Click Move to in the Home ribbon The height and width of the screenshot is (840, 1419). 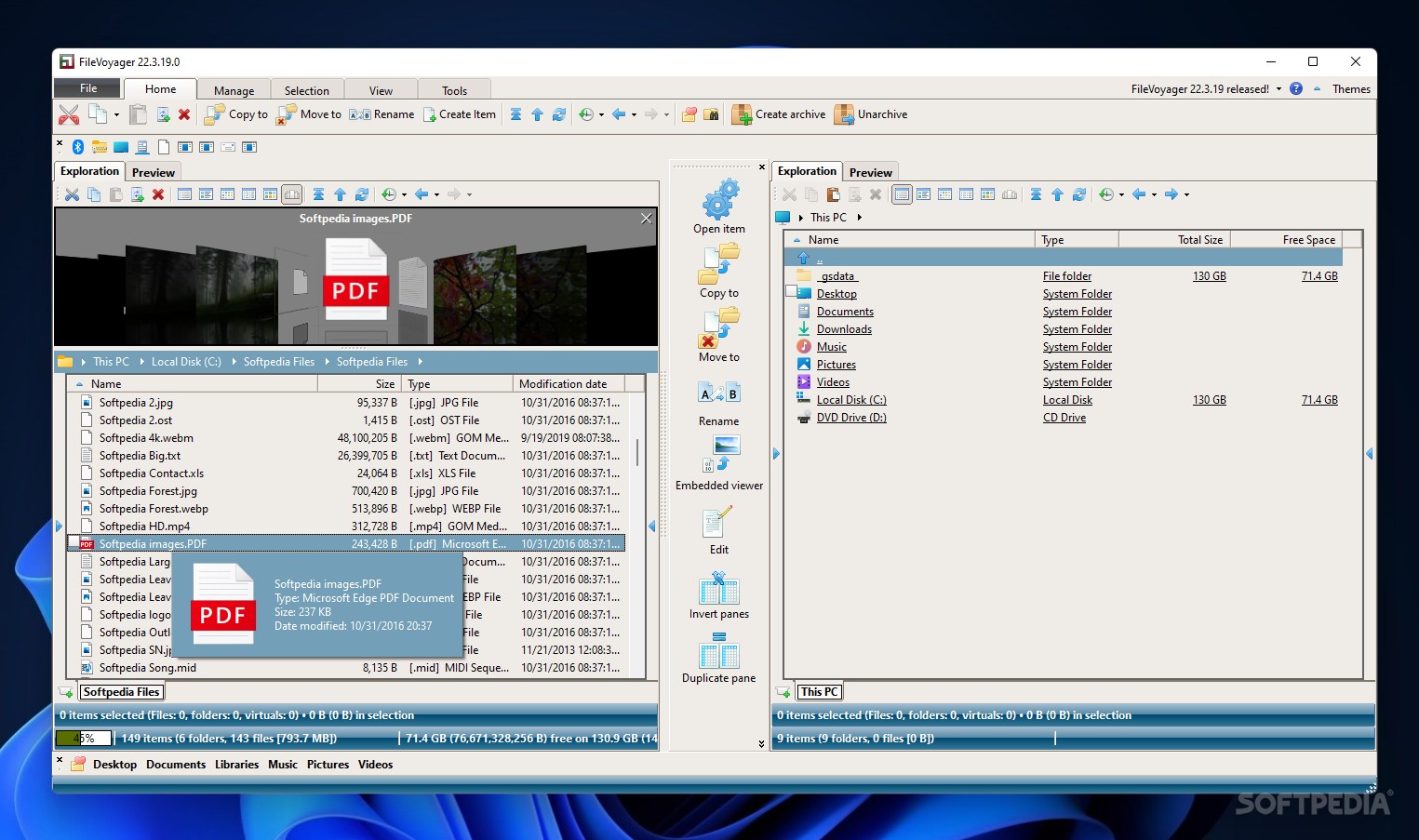[x=309, y=114]
